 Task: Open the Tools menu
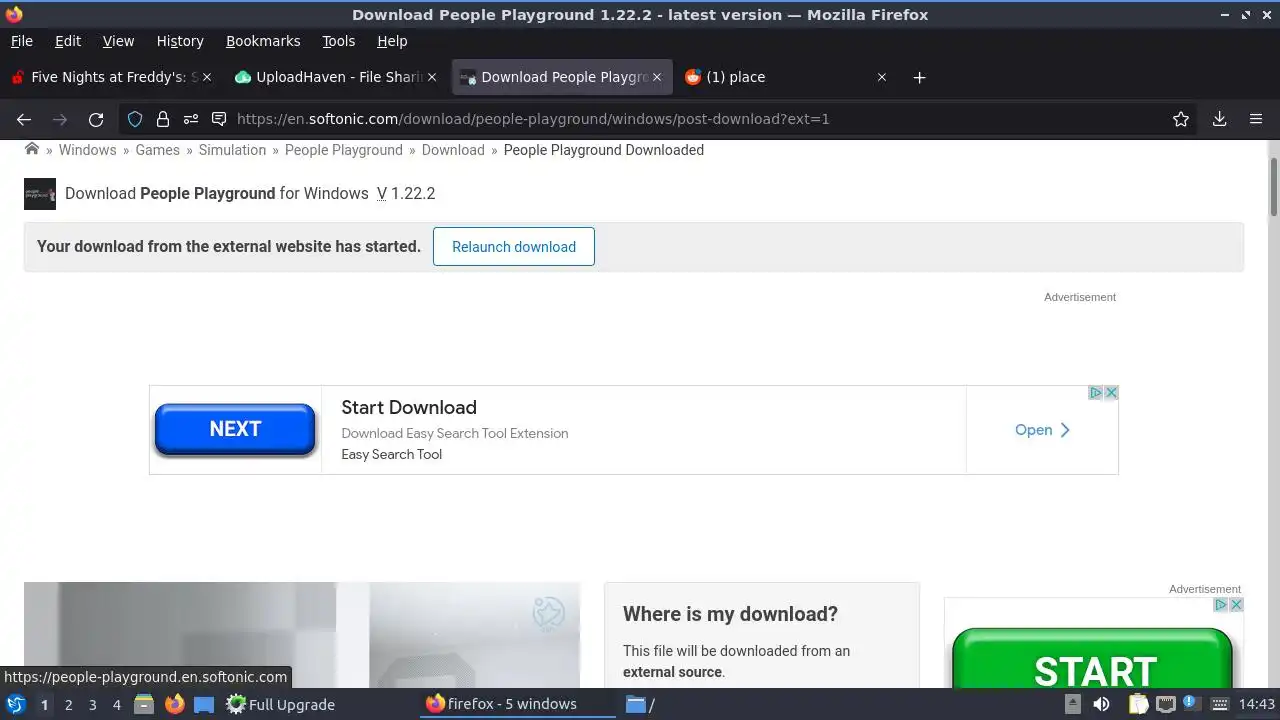pyautogui.click(x=339, y=41)
